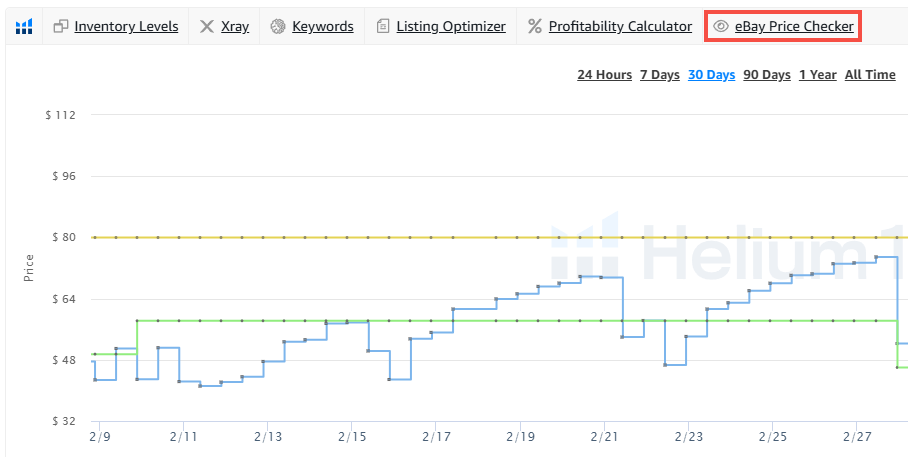The height and width of the screenshot is (457, 908).
Task: Click the $ 112 axis label
Action: point(60,115)
